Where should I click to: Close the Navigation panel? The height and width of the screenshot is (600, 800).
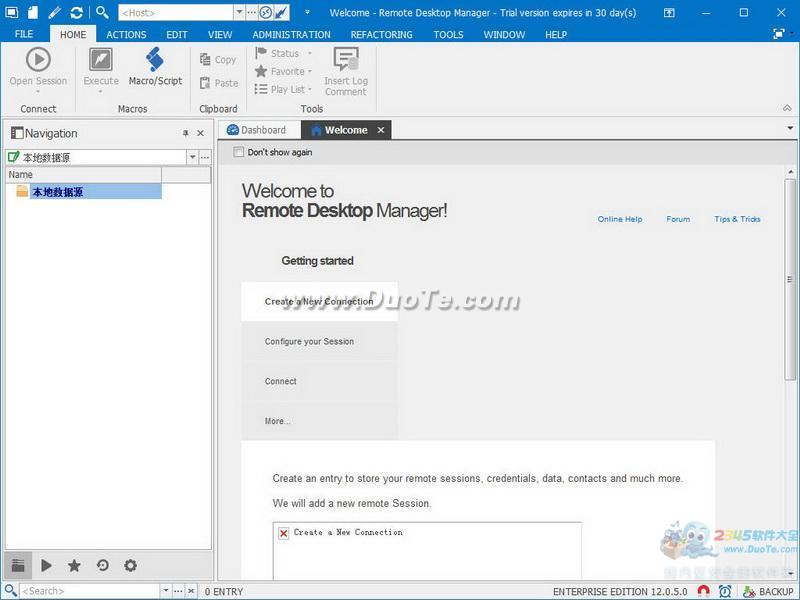coord(201,133)
